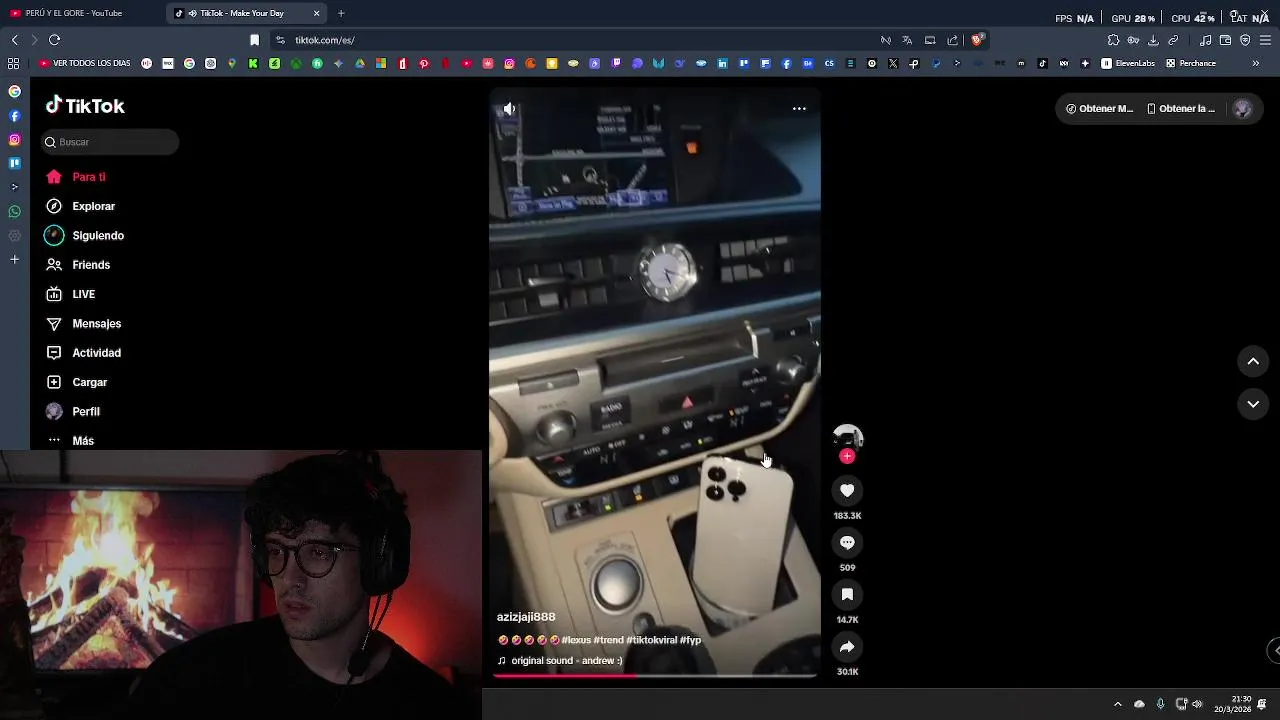Viewport: 1280px width, 720px height.
Task: Open the extensions puzzle icon
Action: point(1113,40)
